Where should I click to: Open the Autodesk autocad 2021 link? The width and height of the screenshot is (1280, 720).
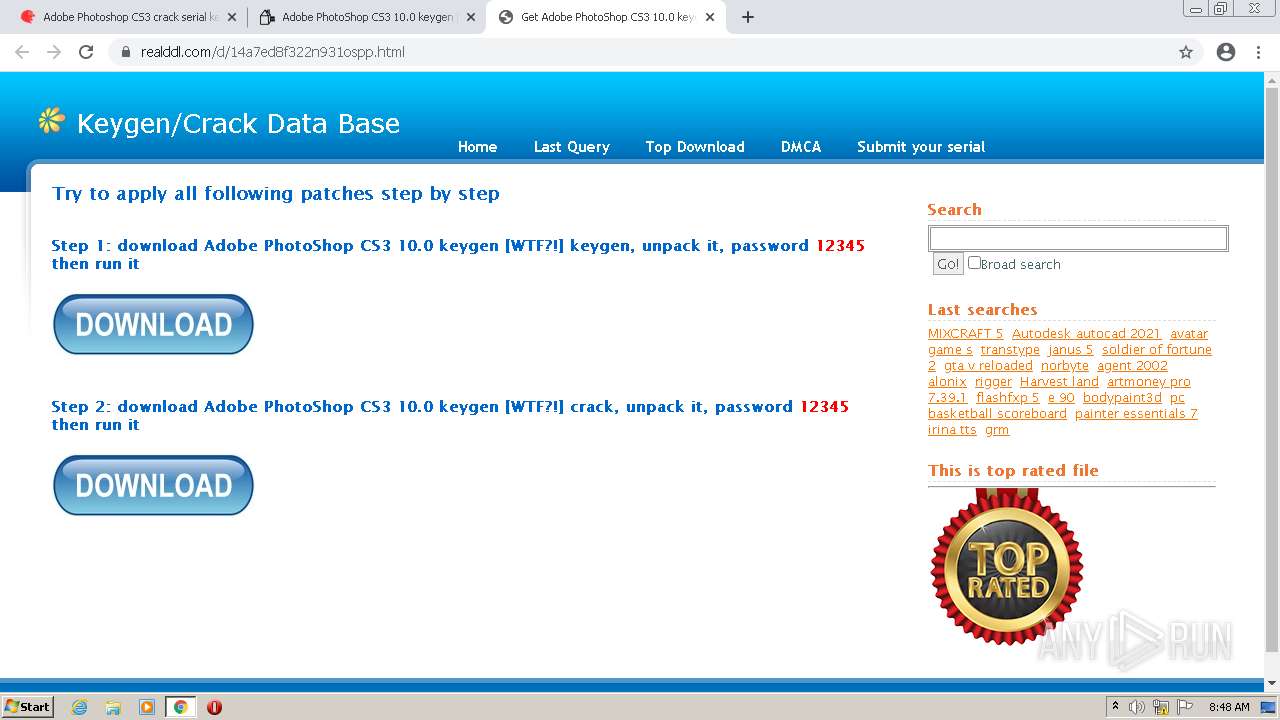pyautogui.click(x=1086, y=334)
